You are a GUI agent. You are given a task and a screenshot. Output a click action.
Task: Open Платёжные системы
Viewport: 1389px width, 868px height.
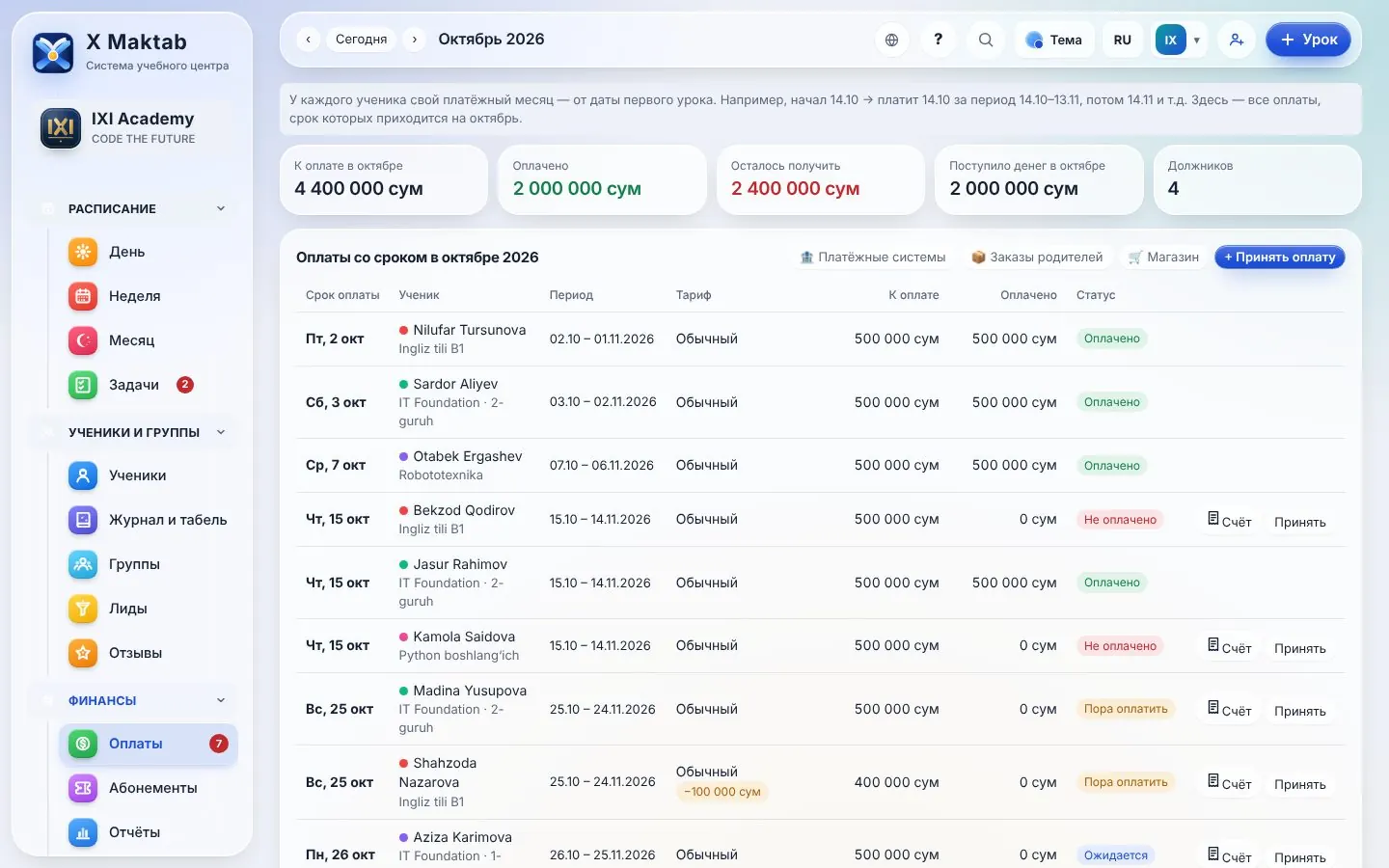[x=873, y=258]
